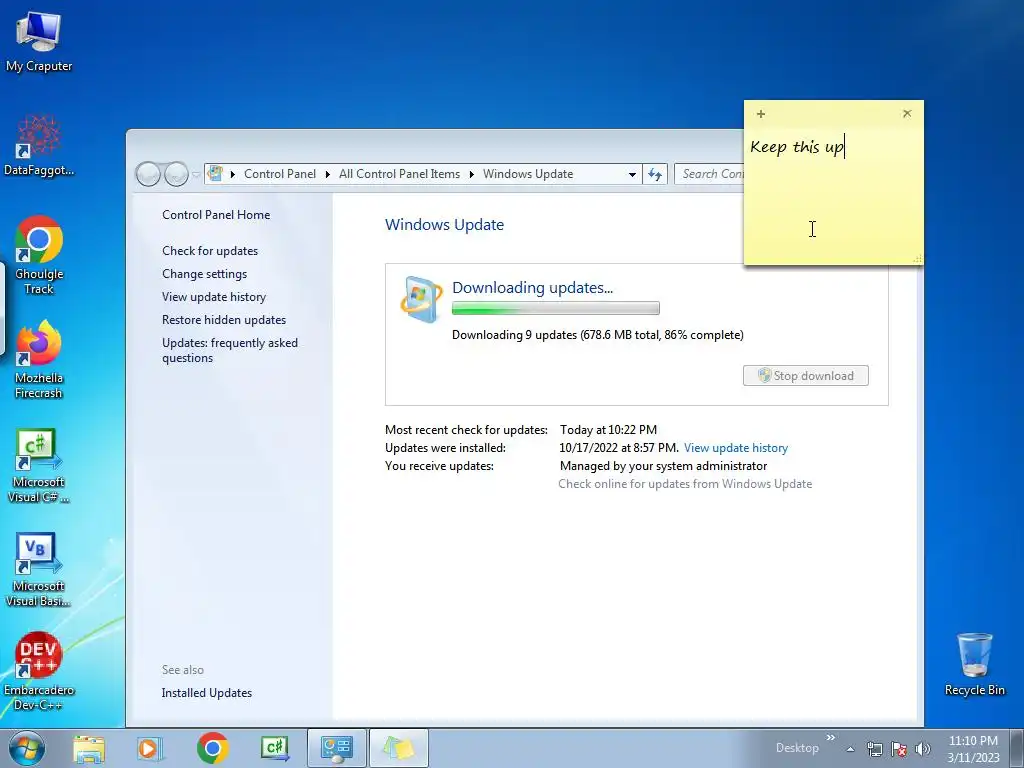Click the Windows Update shield icon
This screenshot has width=1024, height=768.
click(421, 299)
